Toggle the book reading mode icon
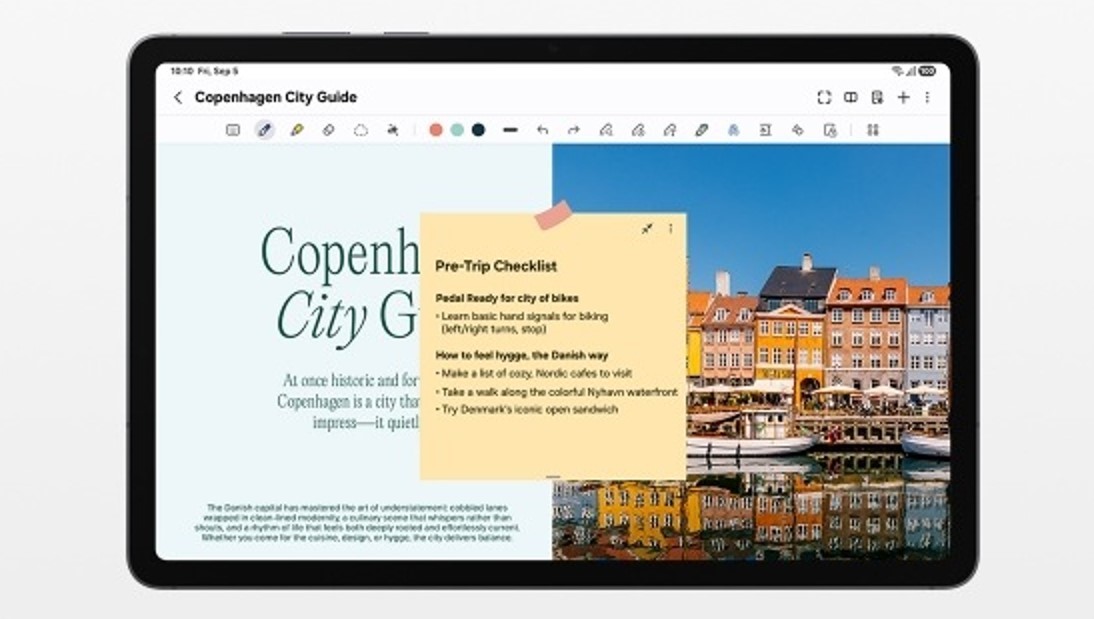 click(x=850, y=97)
